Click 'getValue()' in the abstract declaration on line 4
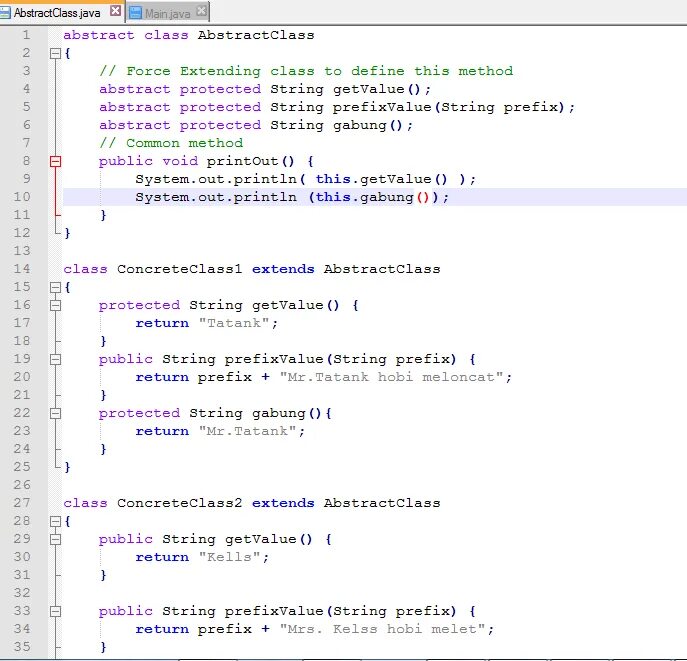The image size is (687, 661). 376,89
